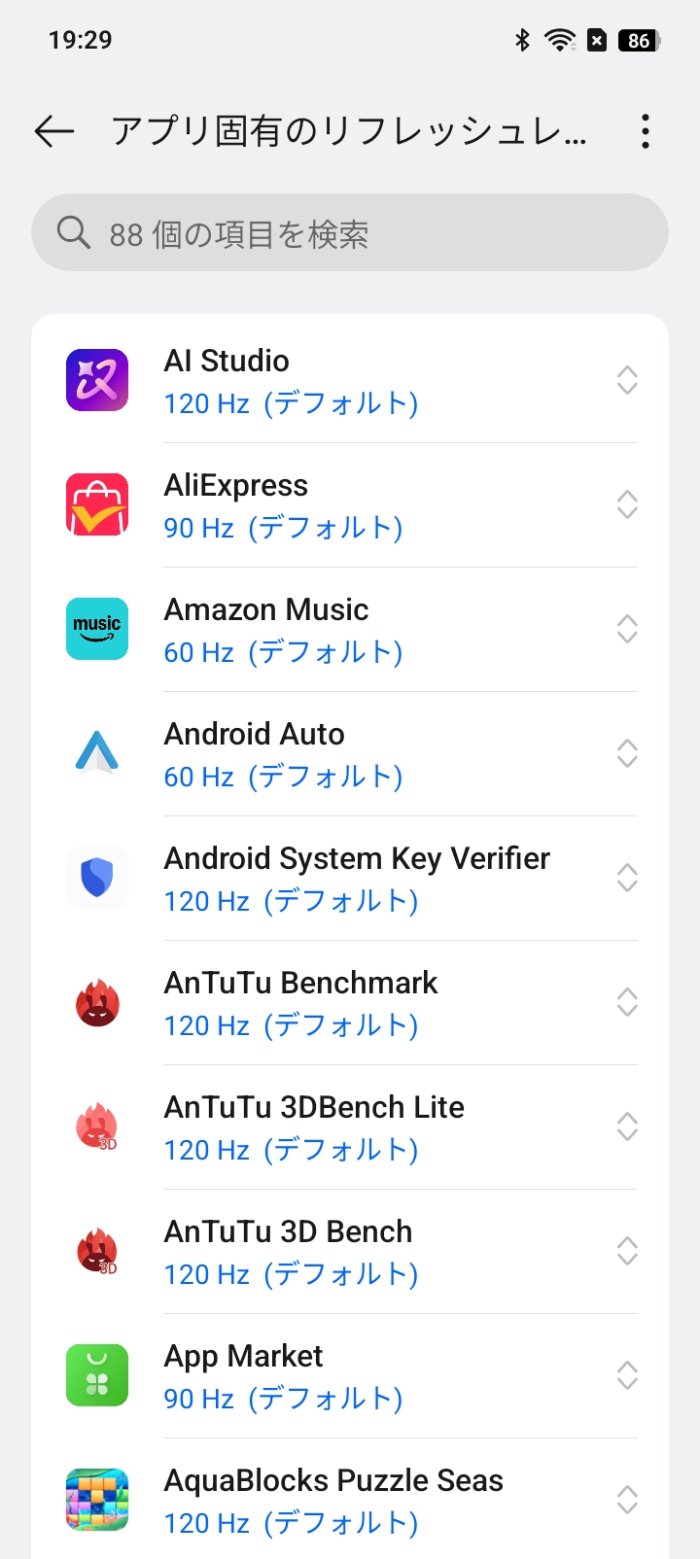The image size is (700, 1559).
Task: Expand App Market's refresh rate dropdown
Action: 627,1375
